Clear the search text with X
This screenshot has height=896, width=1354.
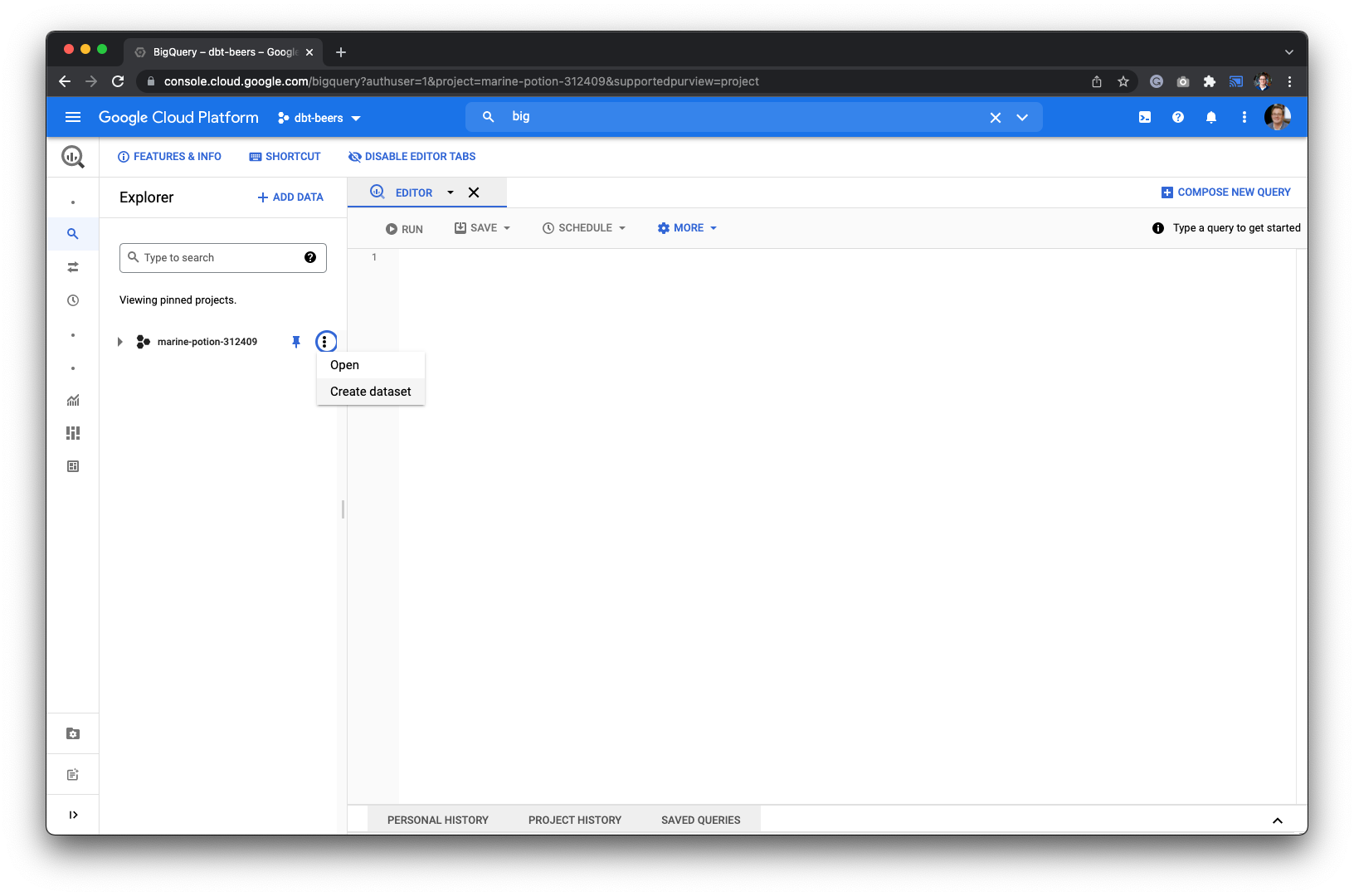996,118
